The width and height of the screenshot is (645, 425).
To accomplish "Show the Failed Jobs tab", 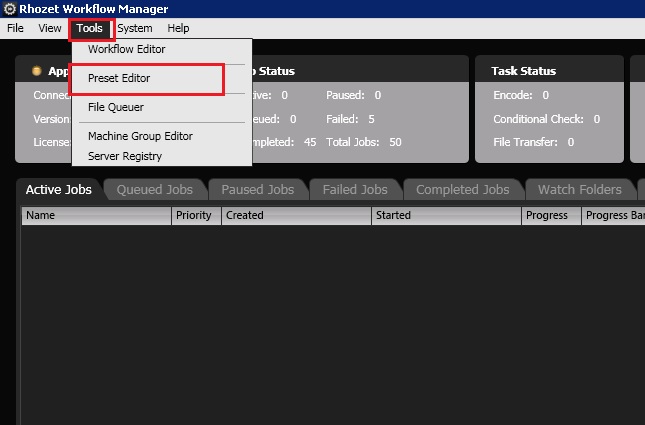I will (x=355, y=189).
